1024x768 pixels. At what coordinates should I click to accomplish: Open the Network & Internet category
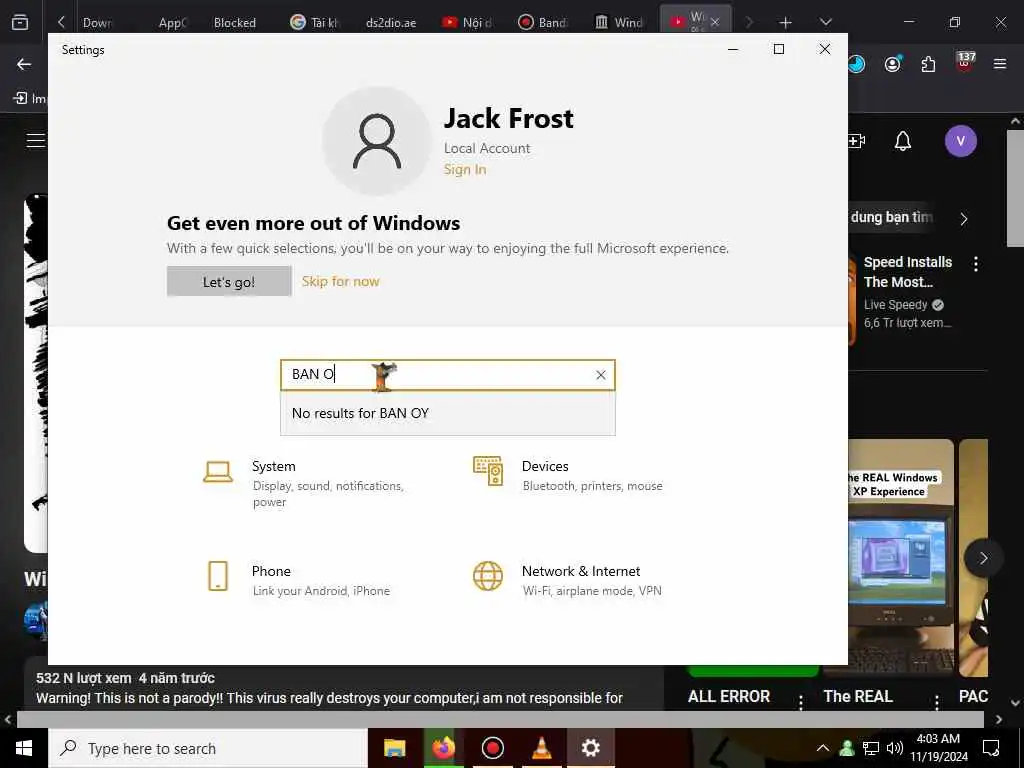pyautogui.click(x=568, y=579)
